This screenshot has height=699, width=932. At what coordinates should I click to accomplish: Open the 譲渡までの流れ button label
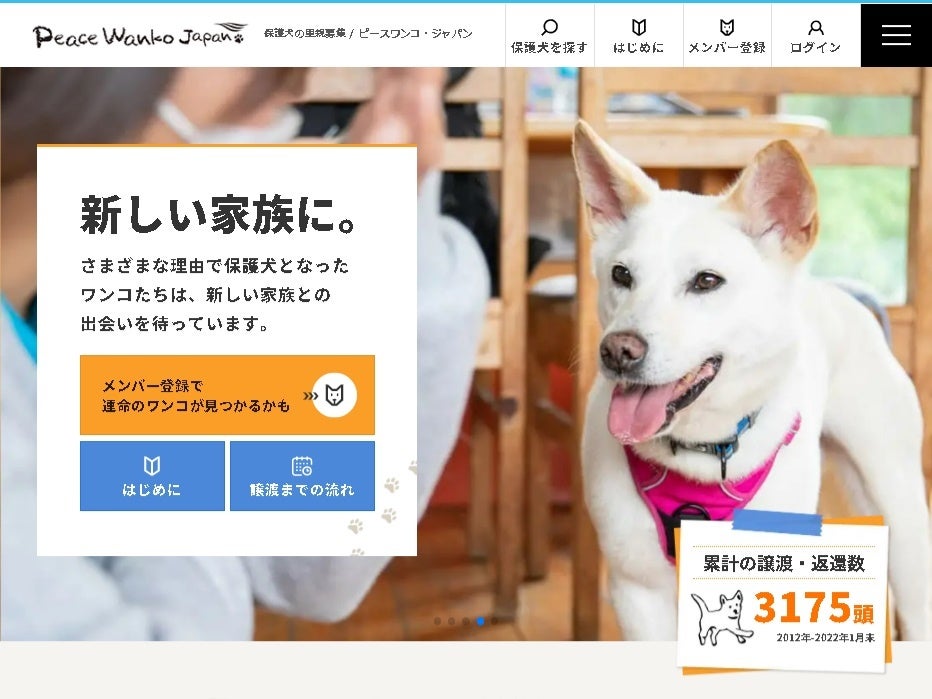302,490
